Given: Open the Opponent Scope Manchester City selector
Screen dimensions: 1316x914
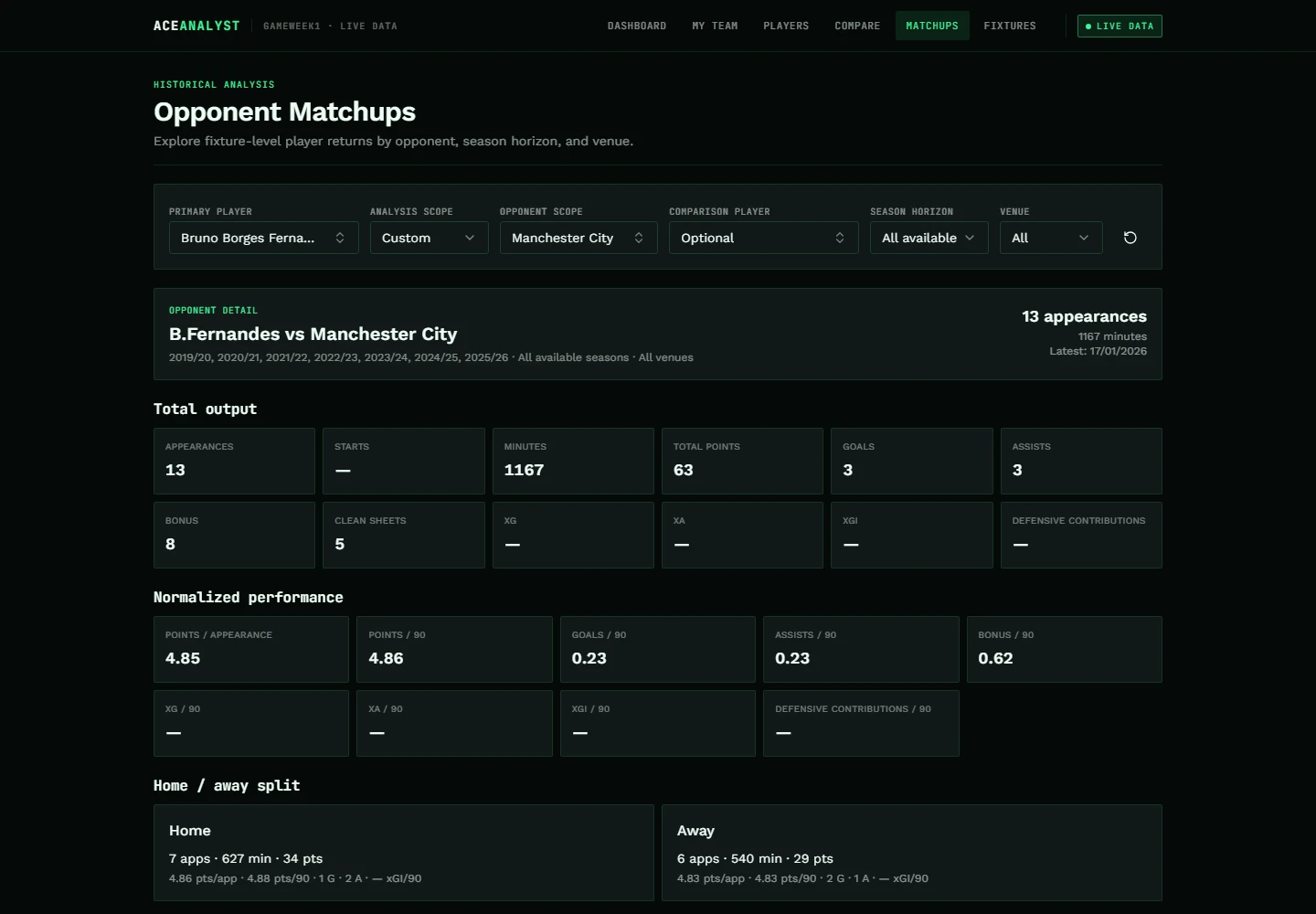Looking at the screenshot, I should 578,238.
